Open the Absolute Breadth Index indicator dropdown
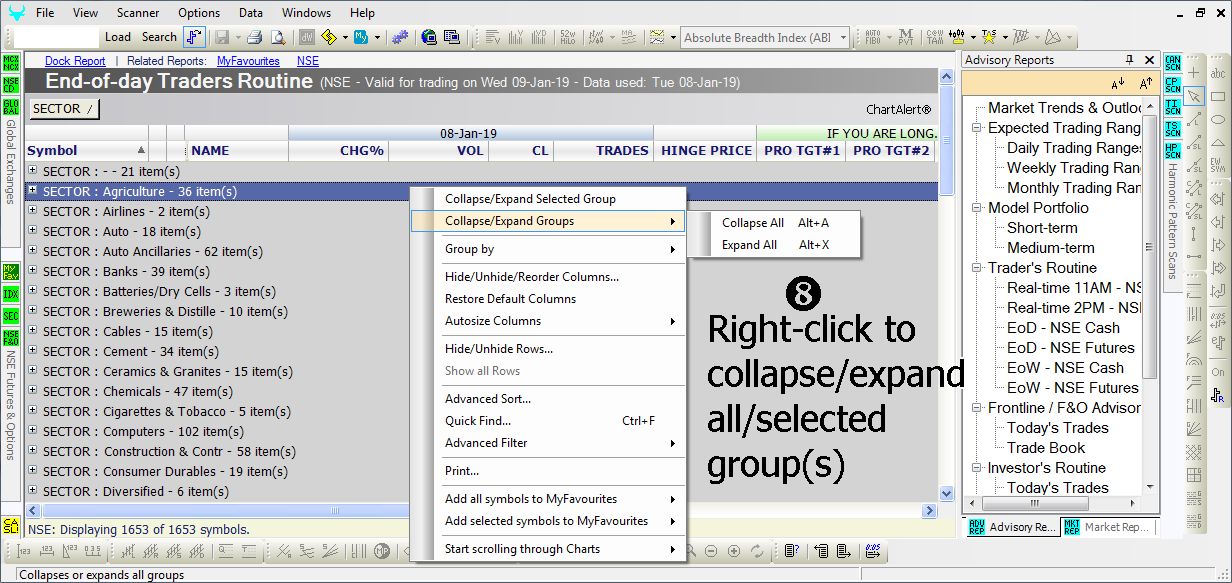The width and height of the screenshot is (1232, 583). tap(843, 38)
